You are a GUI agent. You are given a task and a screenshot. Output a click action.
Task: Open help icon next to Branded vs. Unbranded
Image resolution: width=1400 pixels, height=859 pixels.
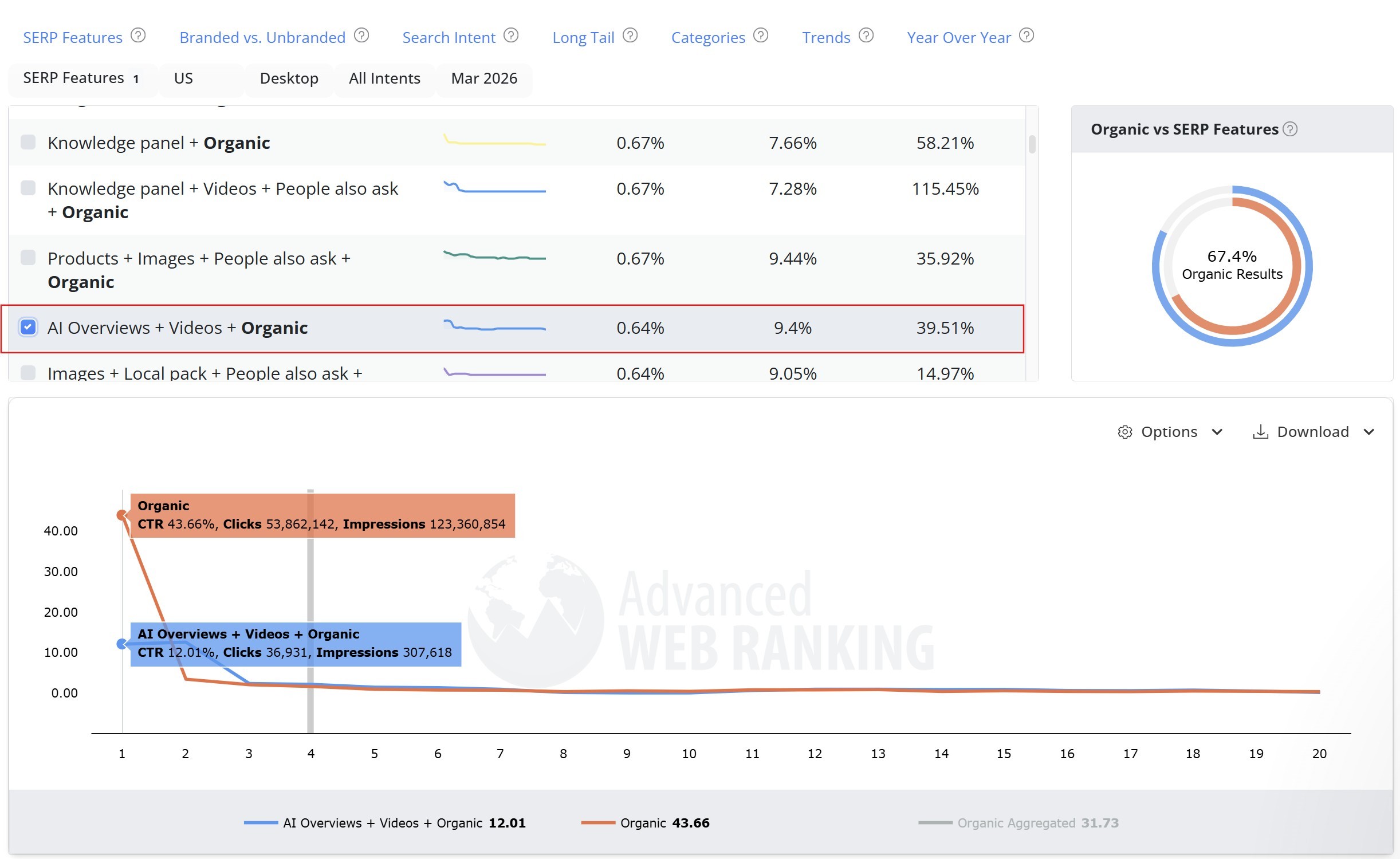[361, 36]
